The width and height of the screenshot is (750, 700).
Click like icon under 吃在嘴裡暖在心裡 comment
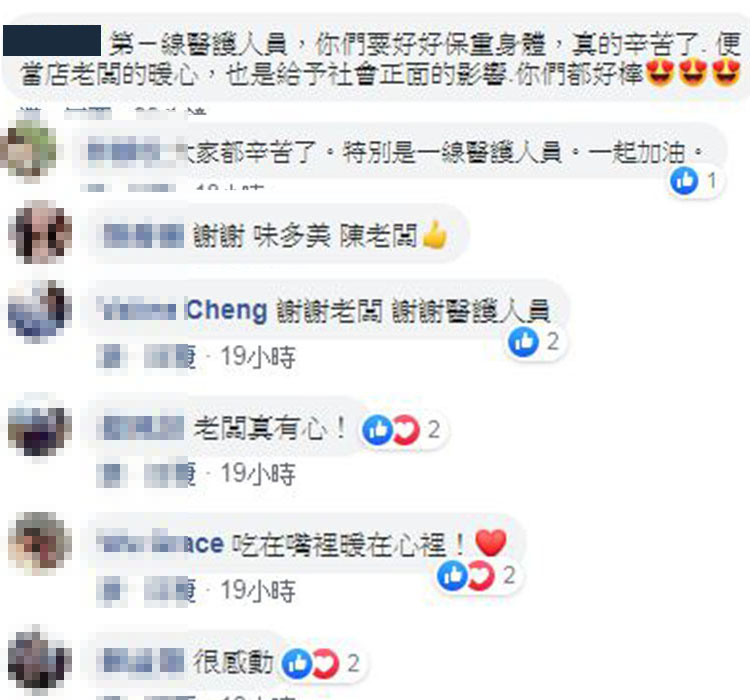(x=452, y=575)
